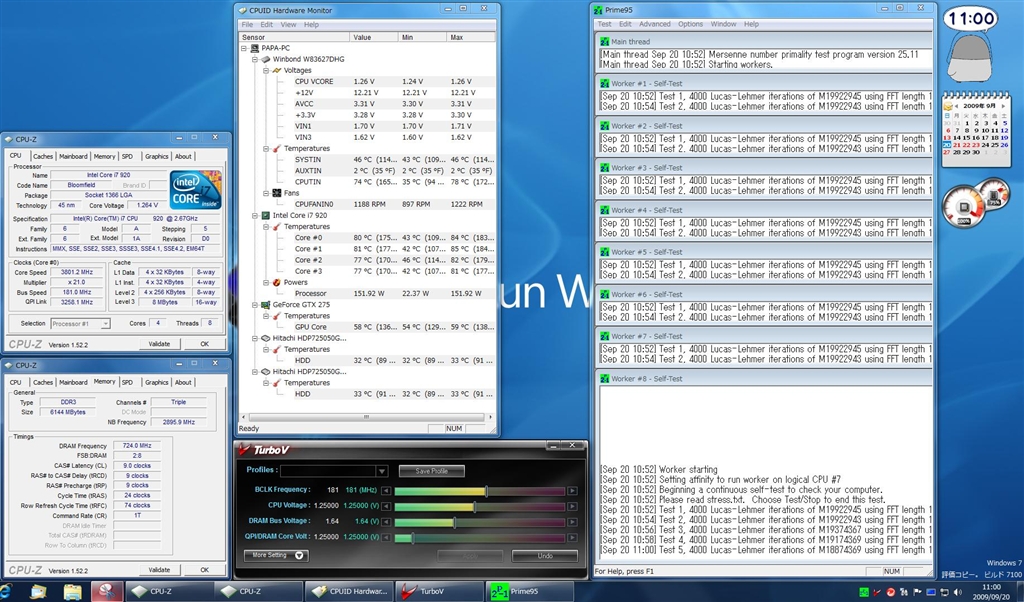Collapse the Fans node in HWMonitor
Screen dimensions: 1024x602
point(266,193)
